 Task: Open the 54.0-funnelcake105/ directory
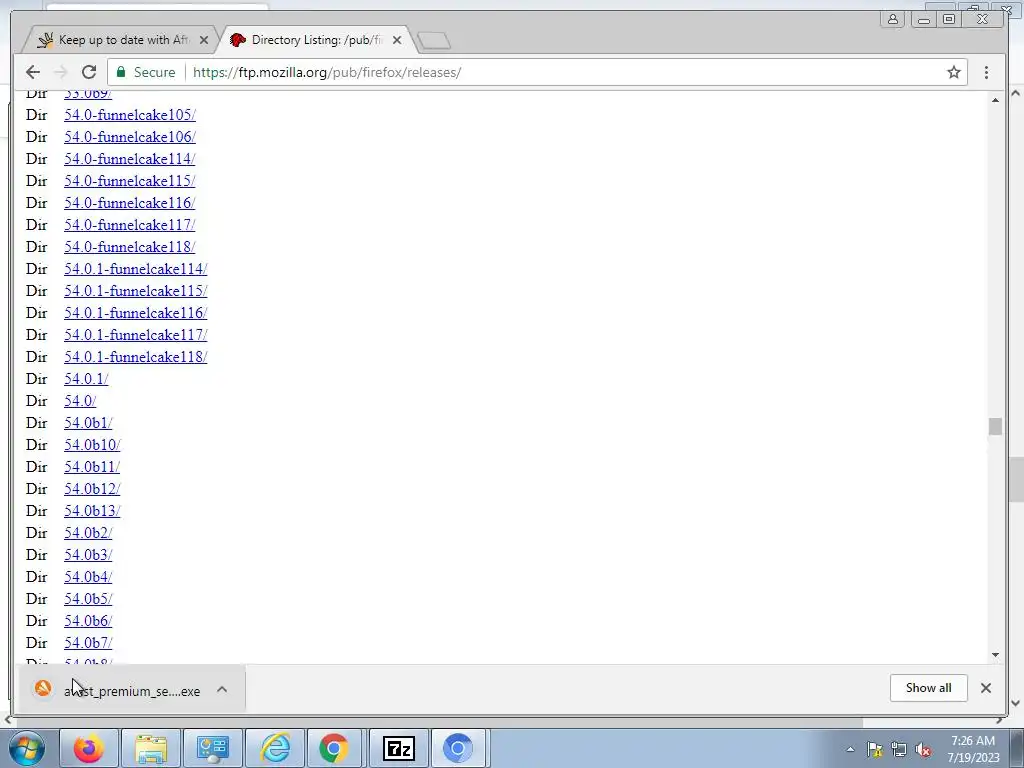point(129,115)
